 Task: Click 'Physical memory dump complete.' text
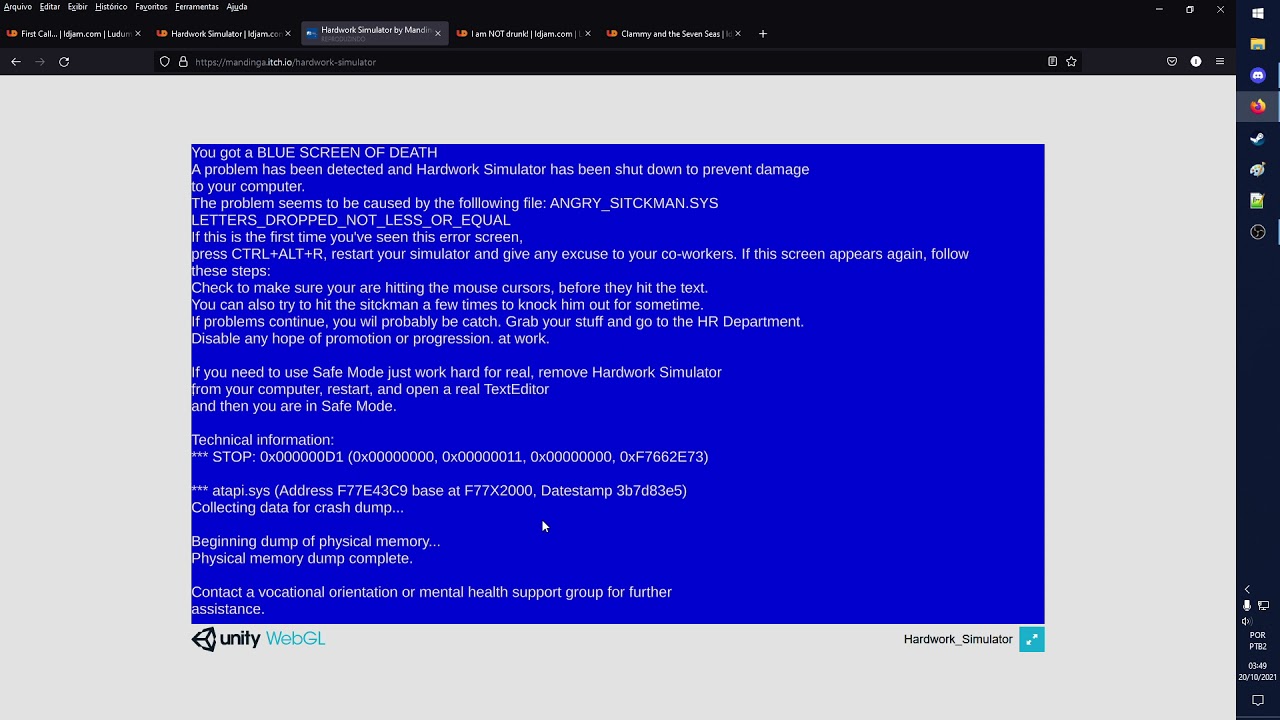(302, 558)
